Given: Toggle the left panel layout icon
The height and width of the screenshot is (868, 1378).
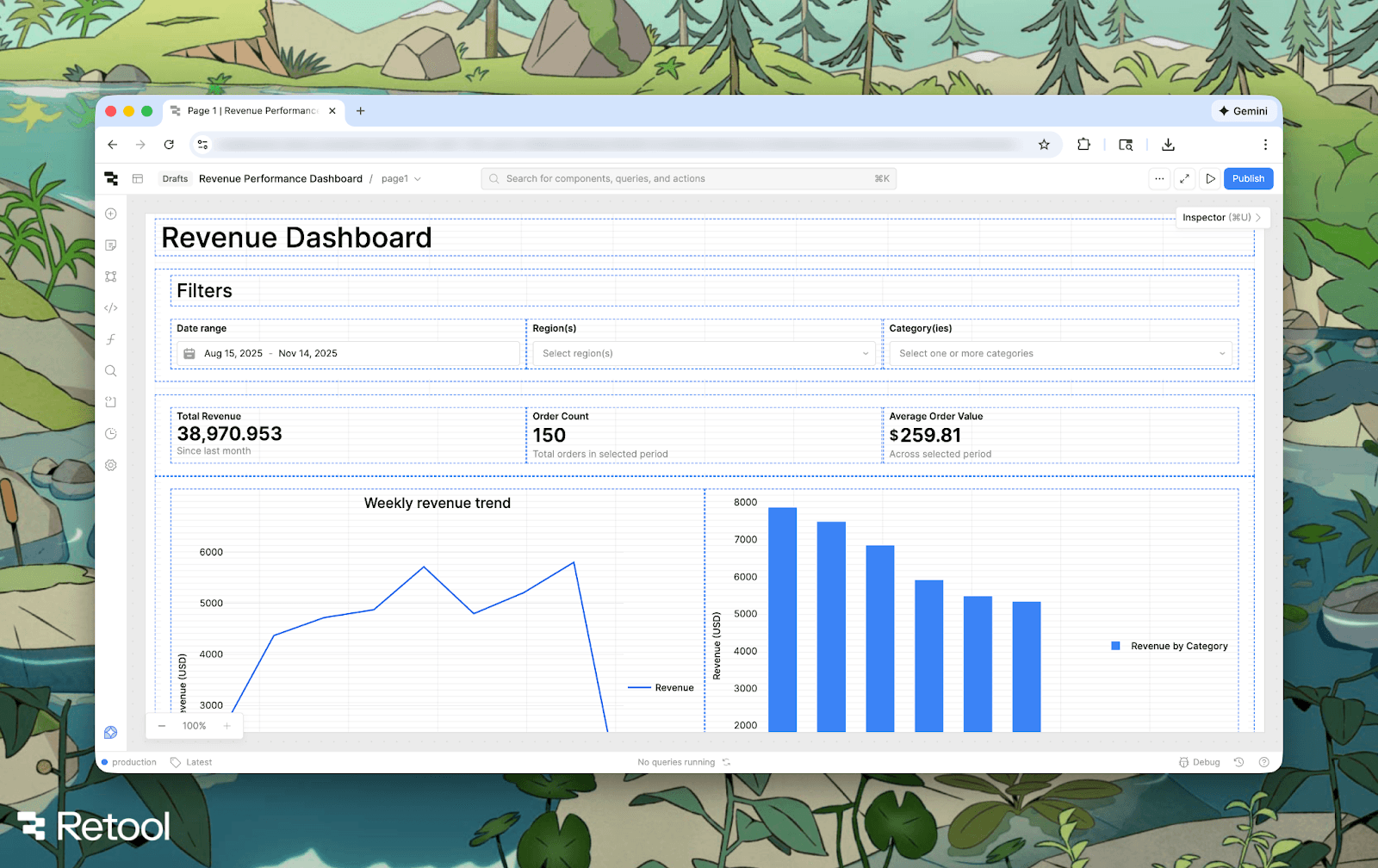Looking at the screenshot, I should (138, 179).
